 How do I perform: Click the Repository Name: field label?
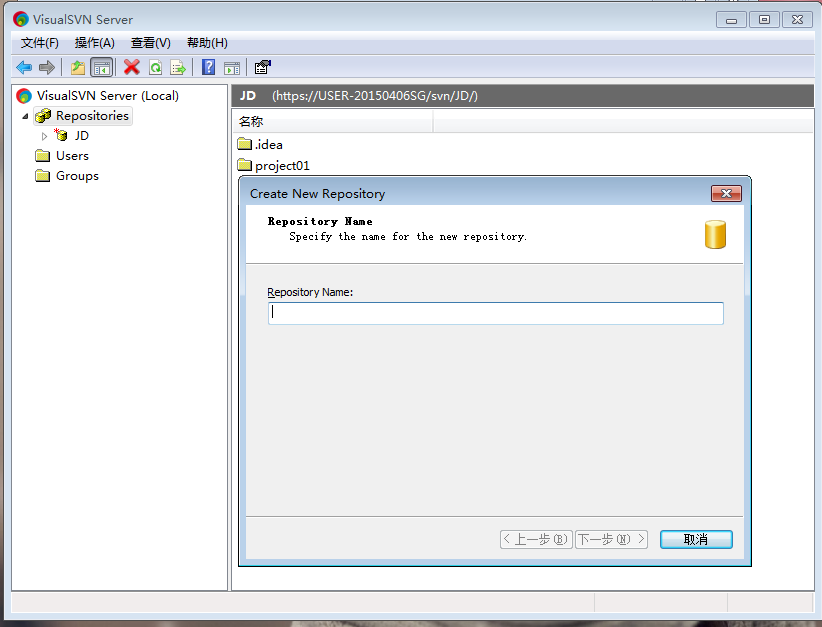click(310, 292)
